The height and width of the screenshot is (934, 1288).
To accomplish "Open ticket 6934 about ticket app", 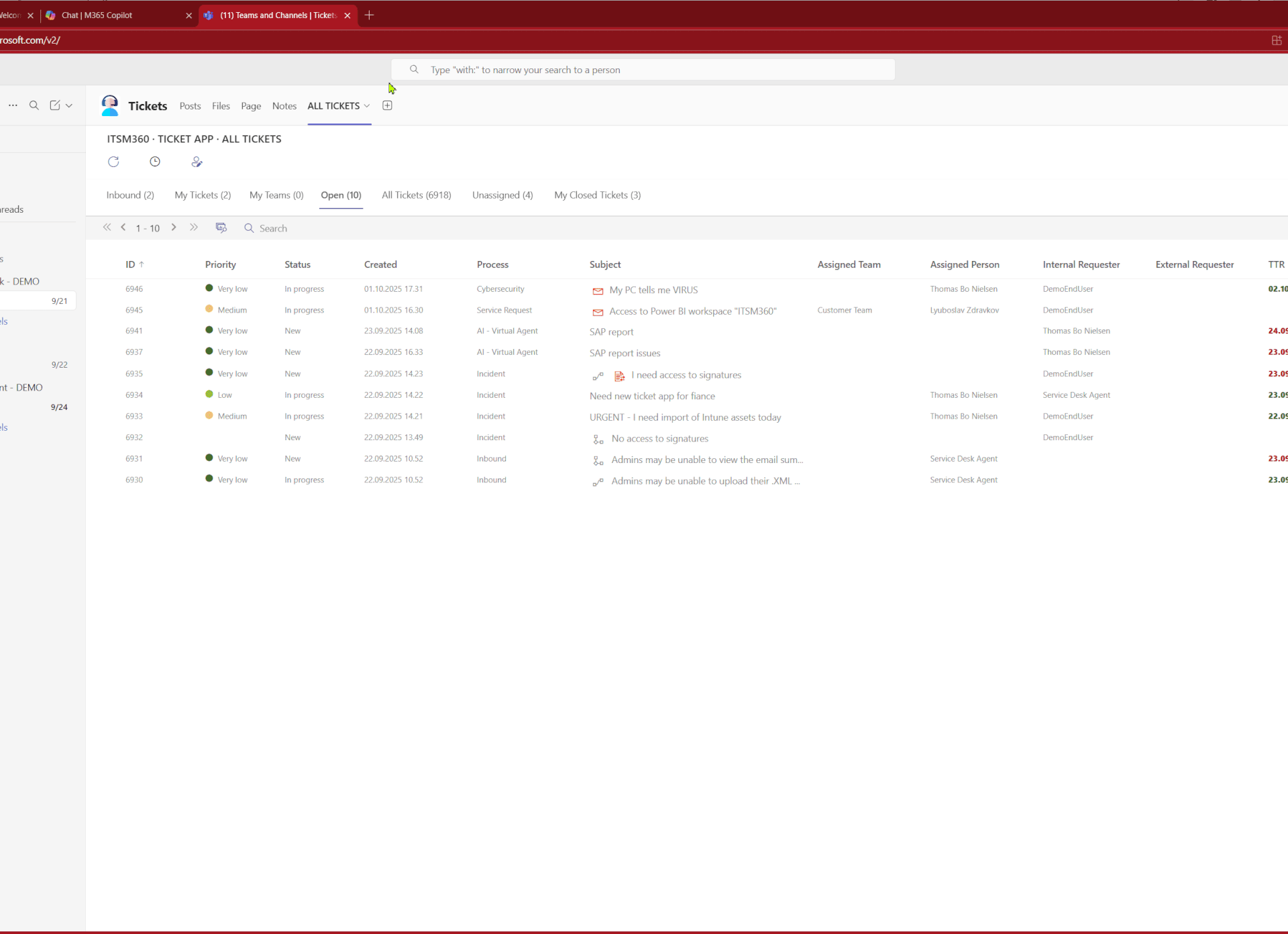I will pos(652,396).
